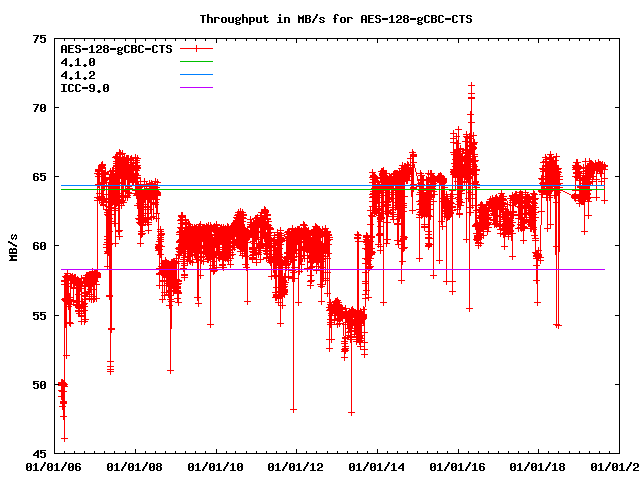This screenshot has width=640, height=480.
Task: Click the 01/01/10 x-axis date label
Action: [x=214, y=467]
